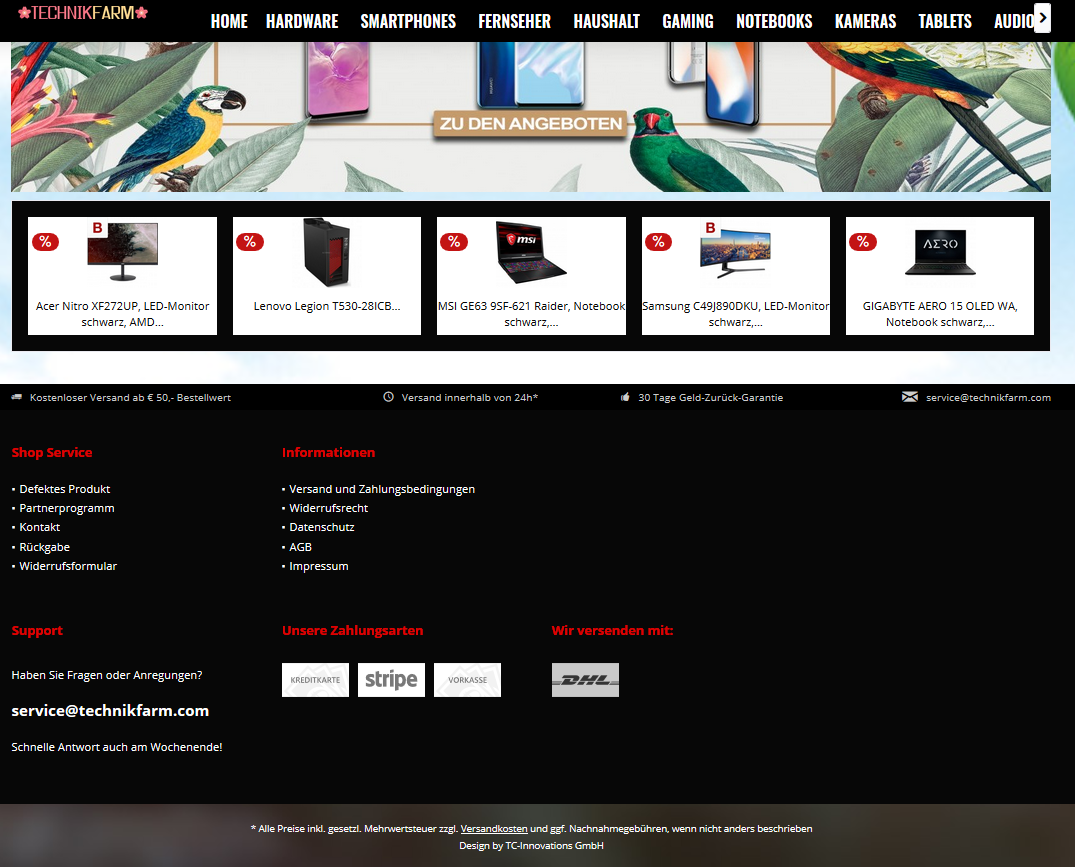Viewport: 1075px width, 867px height.
Task: Click the GIGABYTE AERO 15 OLED title
Action: [940, 314]
